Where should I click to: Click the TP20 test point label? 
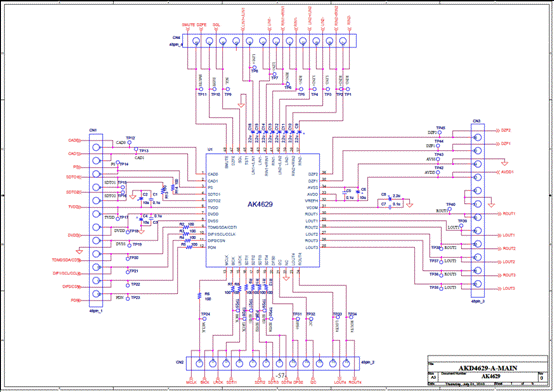coord(134,258)
